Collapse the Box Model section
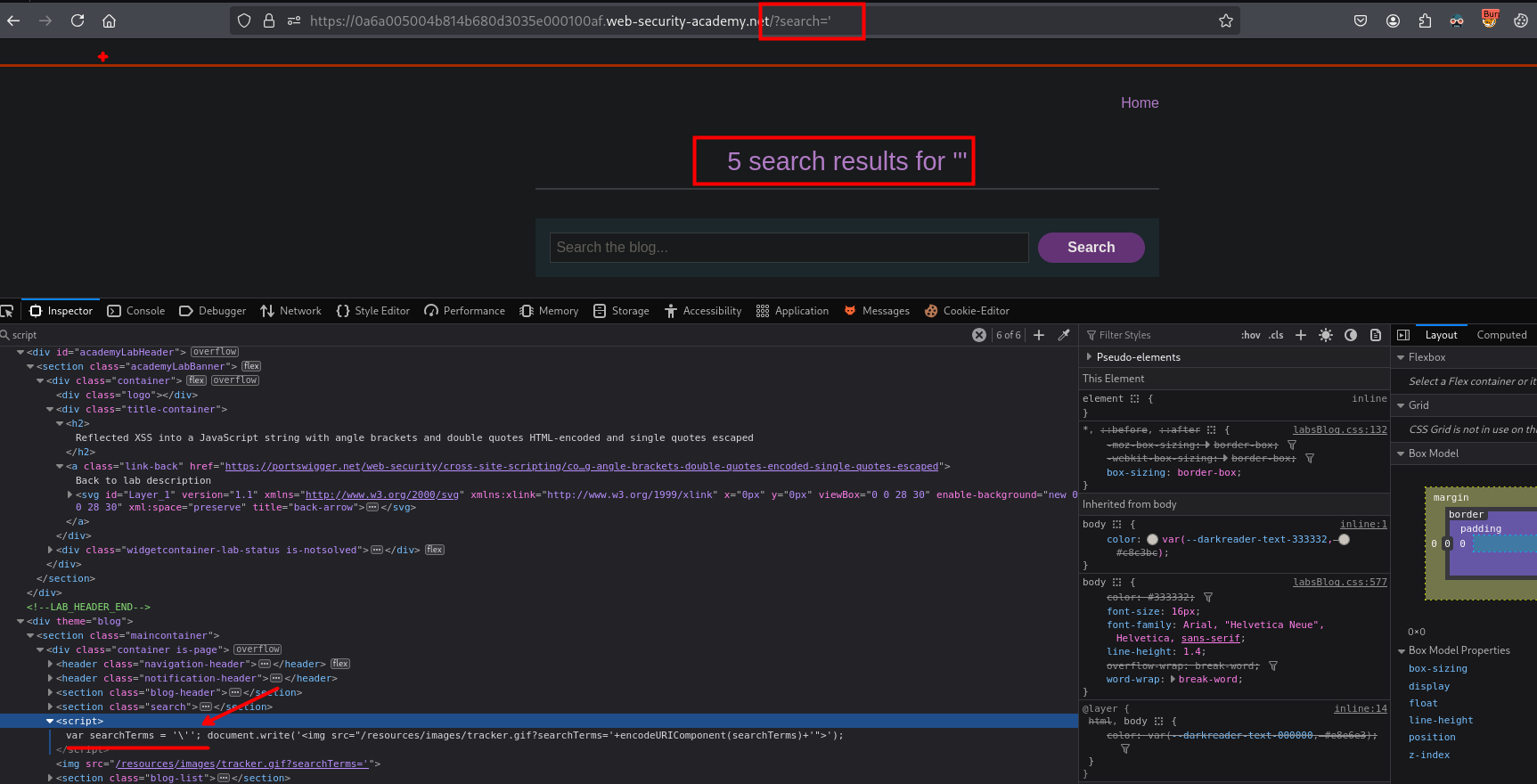Screen dimensions: 1537x784 coord(1402,453)
